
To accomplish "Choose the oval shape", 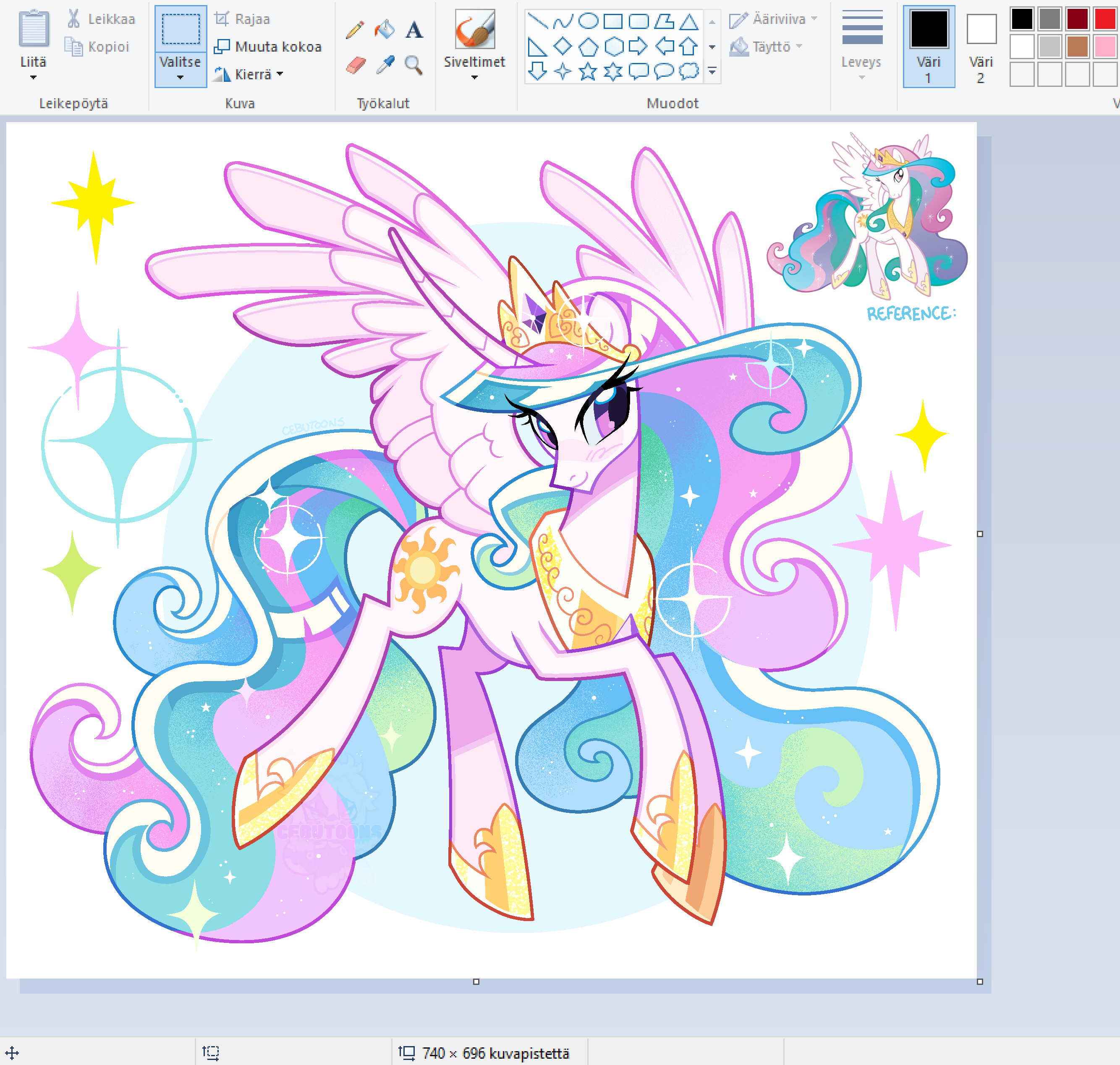I will [x=588, y=21].
